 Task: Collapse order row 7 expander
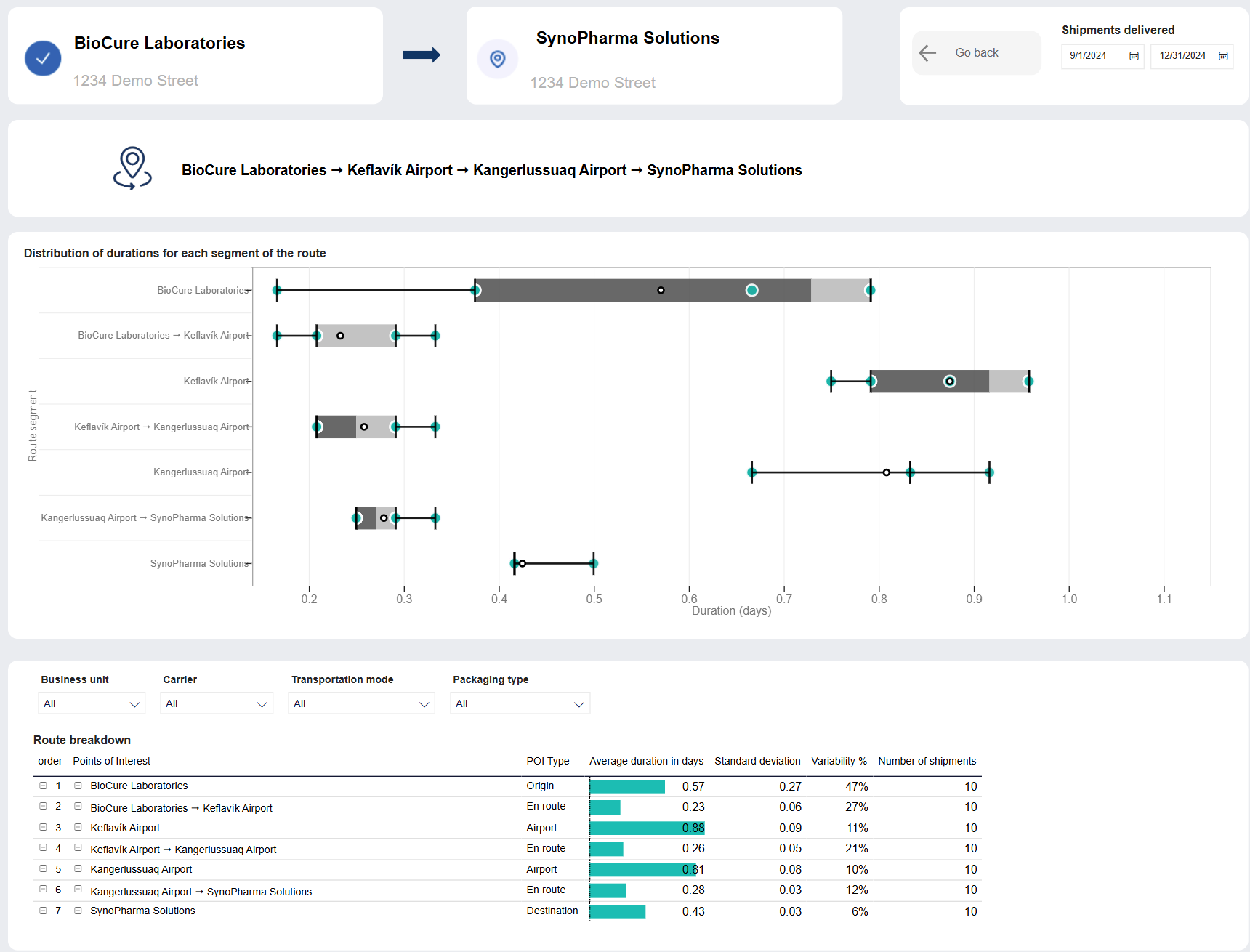point(43,910)
